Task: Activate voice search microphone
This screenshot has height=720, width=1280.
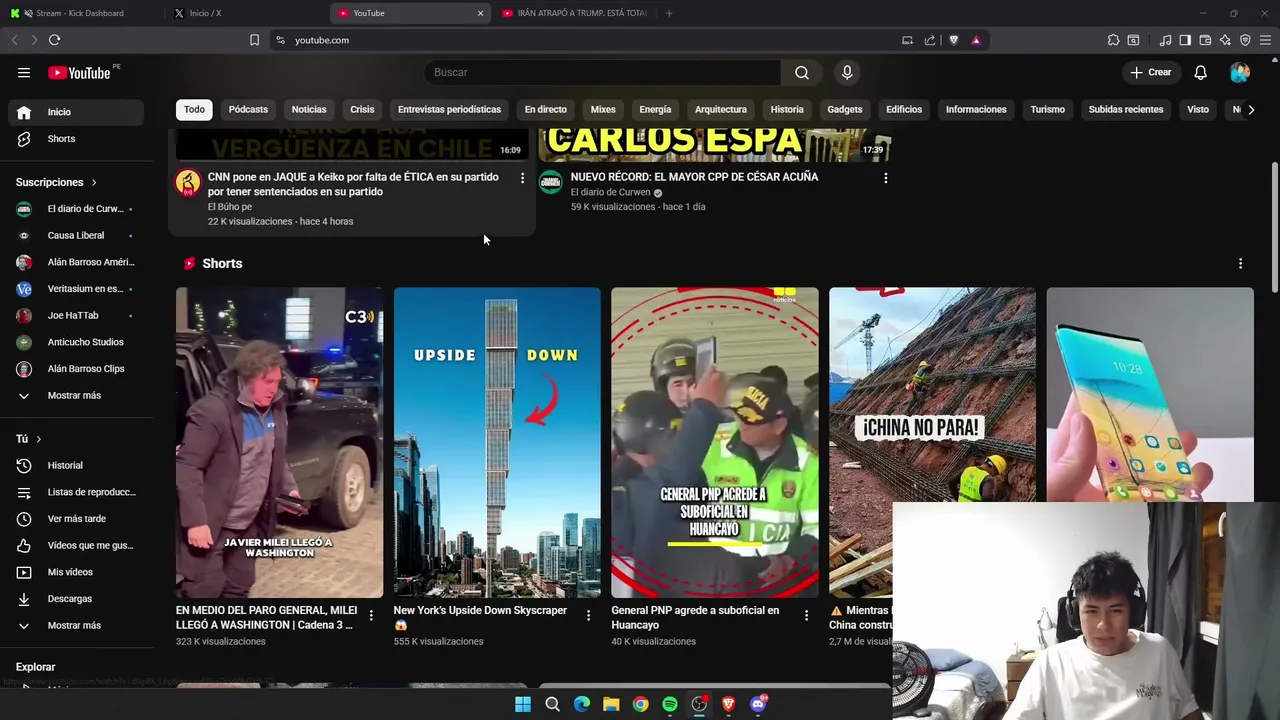Action: click(x=847, y=72)
